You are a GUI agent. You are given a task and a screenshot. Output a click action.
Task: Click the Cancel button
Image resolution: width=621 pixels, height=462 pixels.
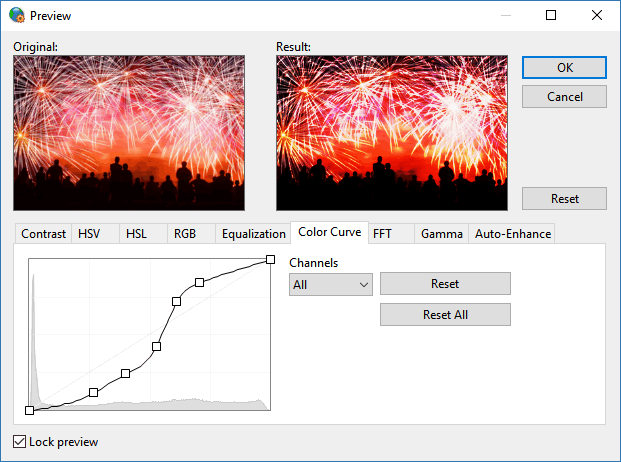pos(564,97)
